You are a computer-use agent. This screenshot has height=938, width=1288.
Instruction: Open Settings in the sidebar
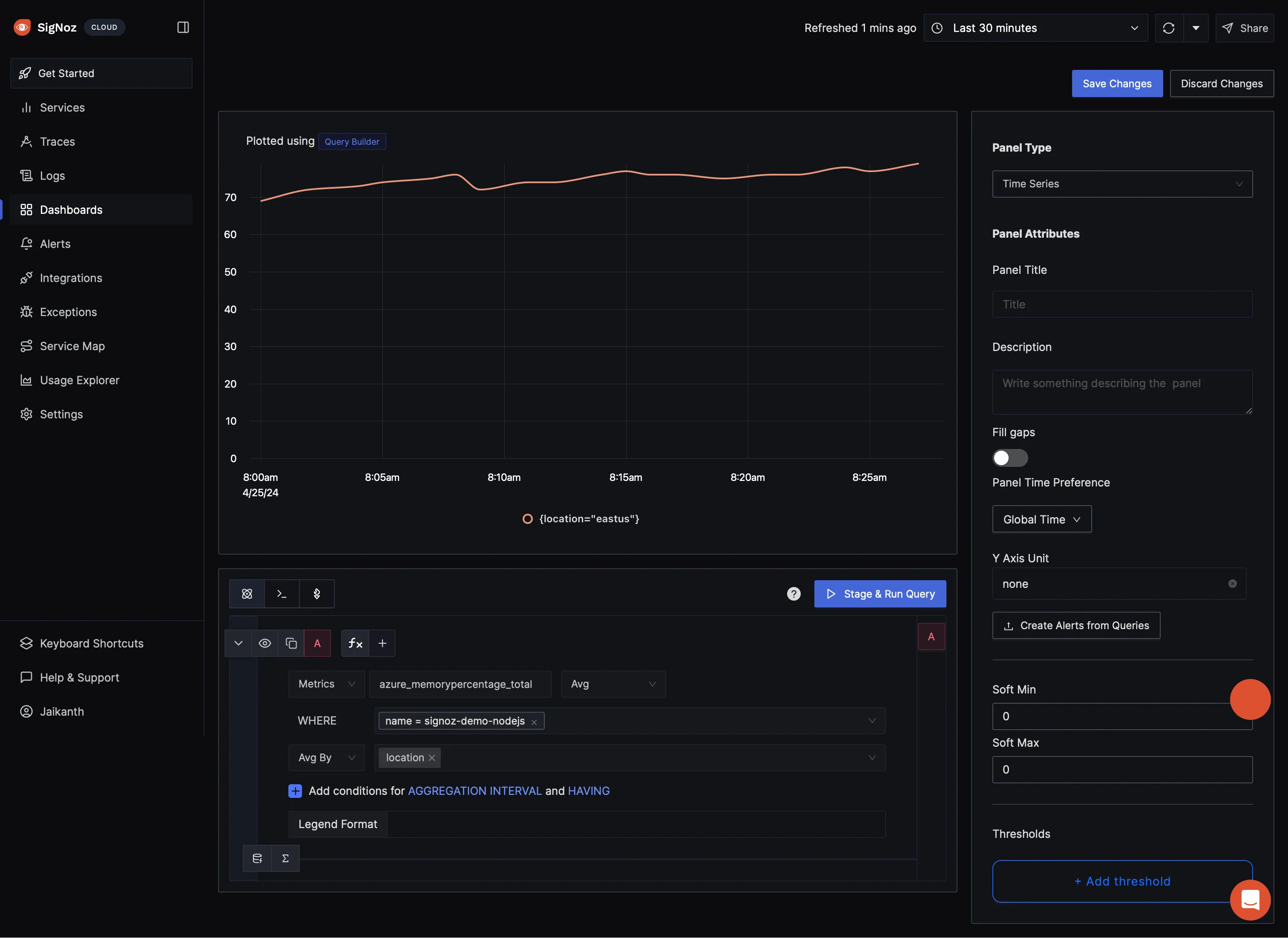[101, 414]
